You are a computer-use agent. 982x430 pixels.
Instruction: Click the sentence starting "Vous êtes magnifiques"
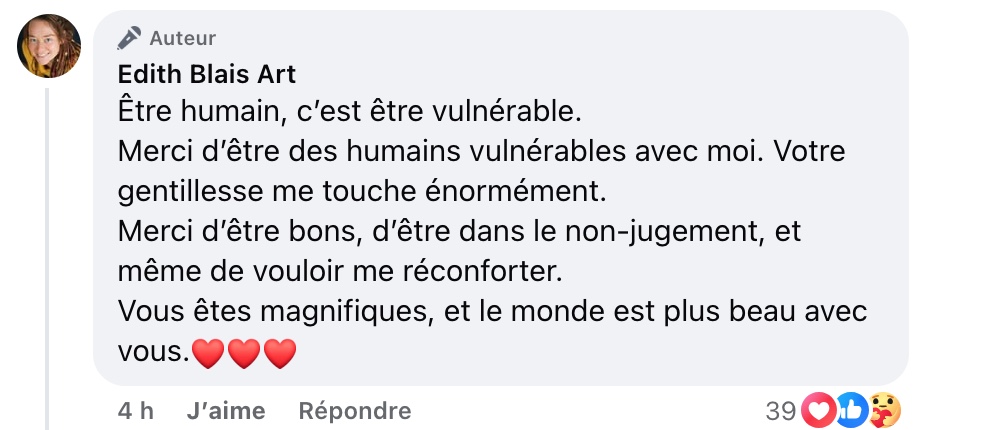(x=490, y=312)
